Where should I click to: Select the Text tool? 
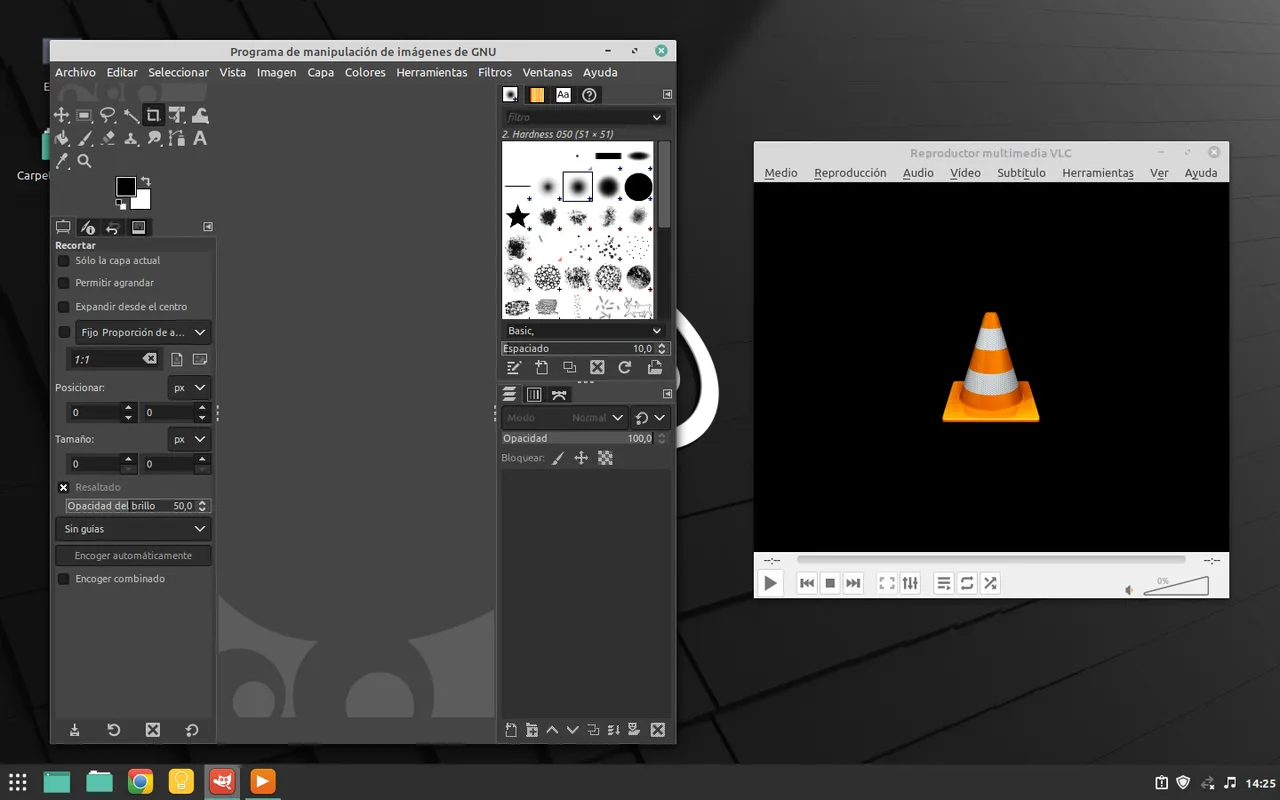(200, 138)
